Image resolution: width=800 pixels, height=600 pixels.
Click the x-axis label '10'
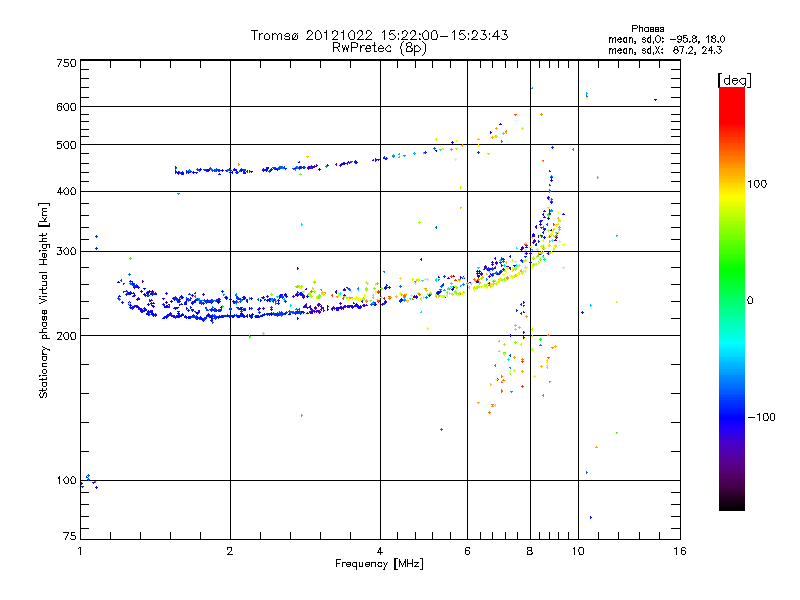coord(578,551)
